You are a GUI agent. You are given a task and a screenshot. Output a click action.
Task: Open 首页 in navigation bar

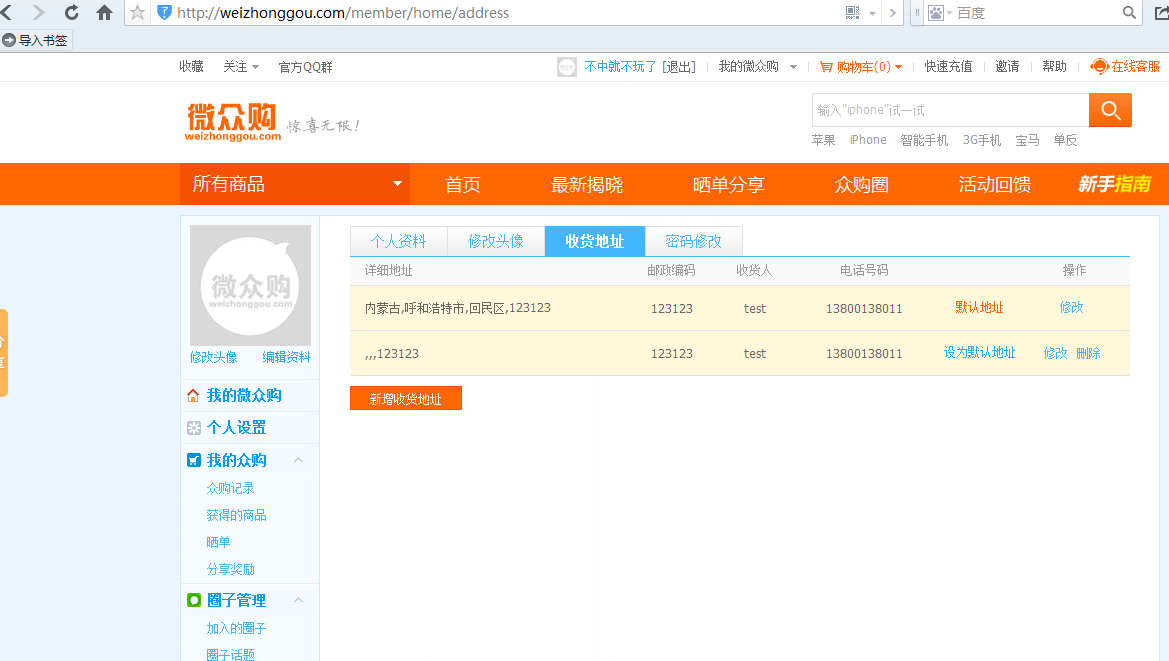[x=463, y=185]
